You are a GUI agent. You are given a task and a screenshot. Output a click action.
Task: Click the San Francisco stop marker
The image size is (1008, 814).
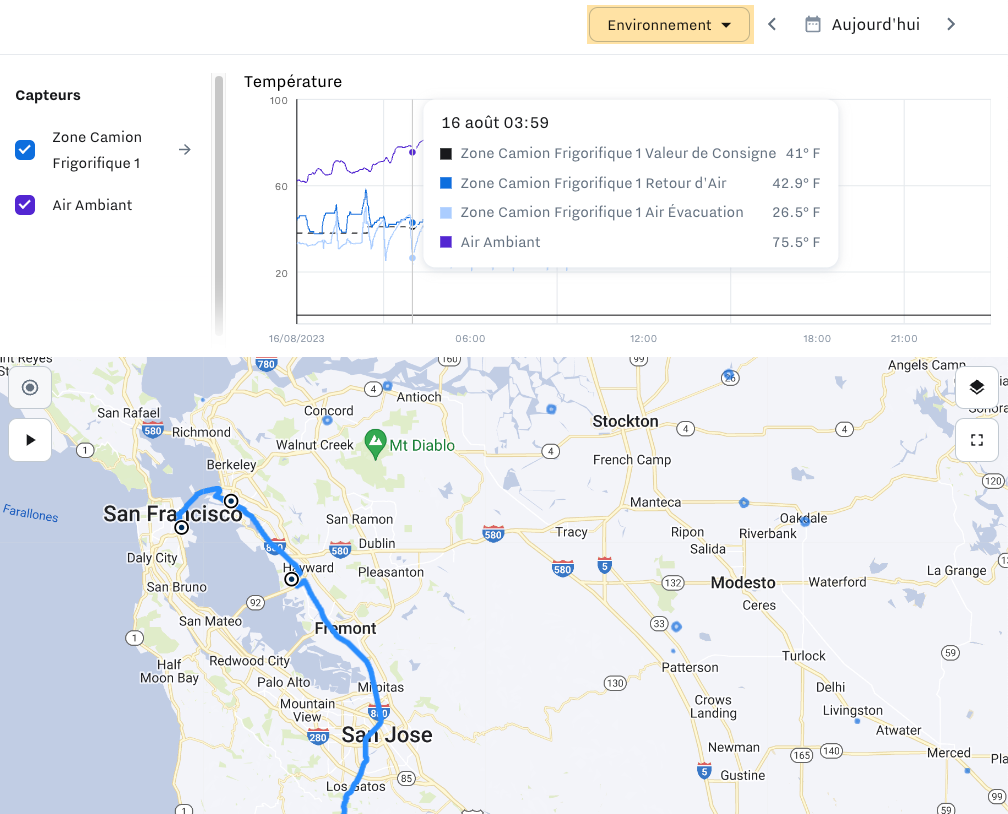click(x=182, y=527)
